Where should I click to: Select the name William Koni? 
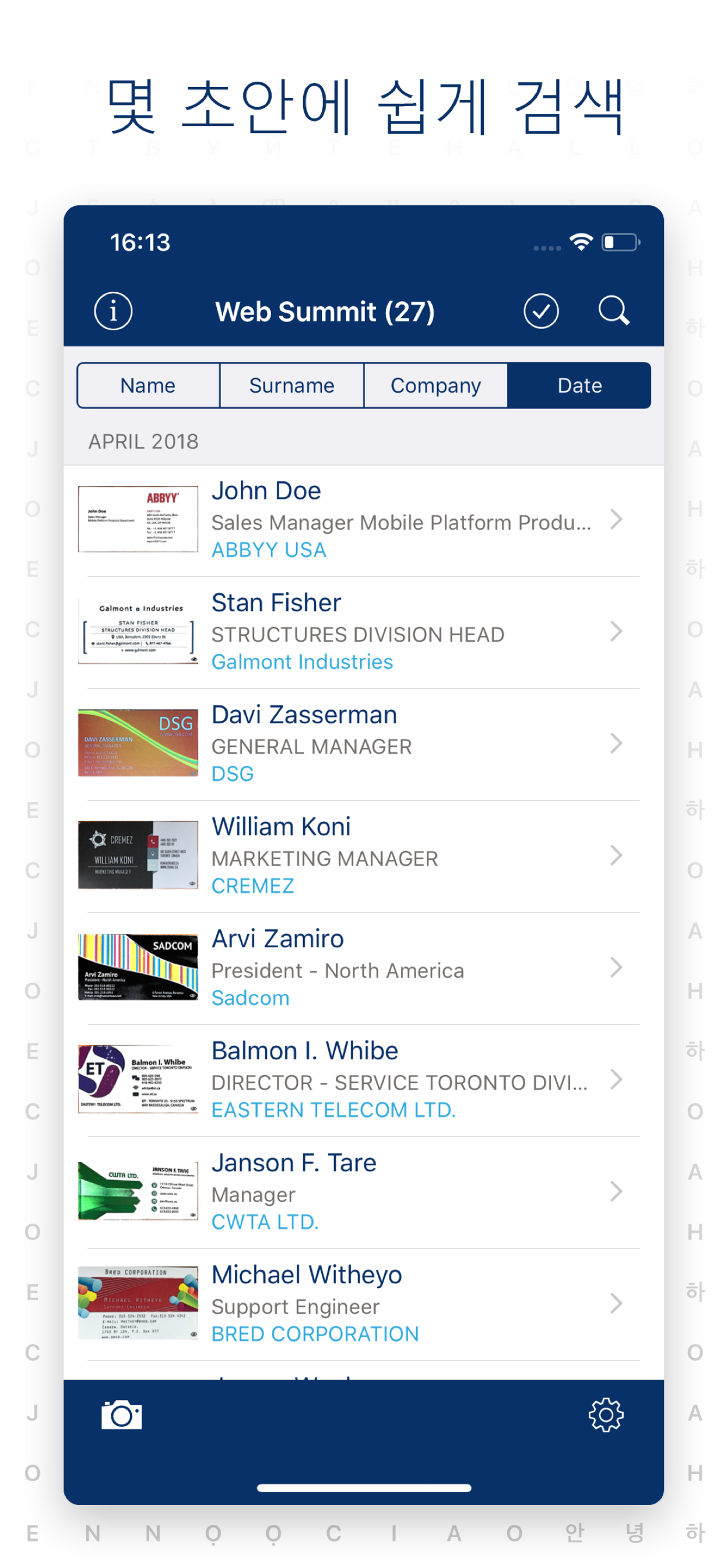pyautogui.click(x=281, y=827)
